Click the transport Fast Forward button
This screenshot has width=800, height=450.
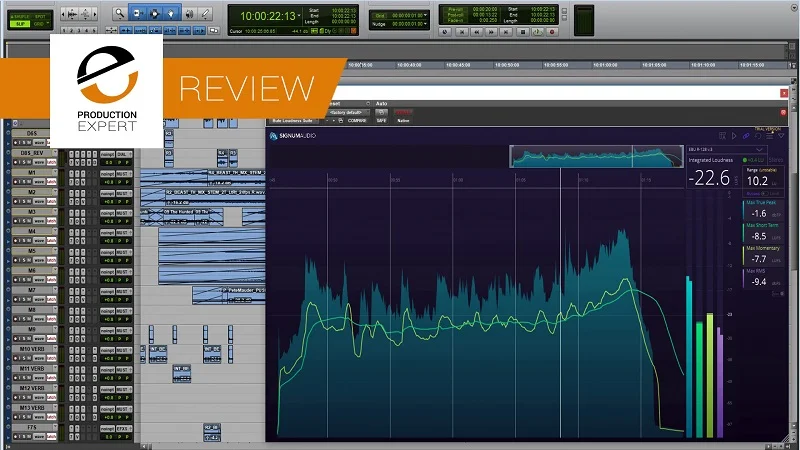click(x=491, y=32)
